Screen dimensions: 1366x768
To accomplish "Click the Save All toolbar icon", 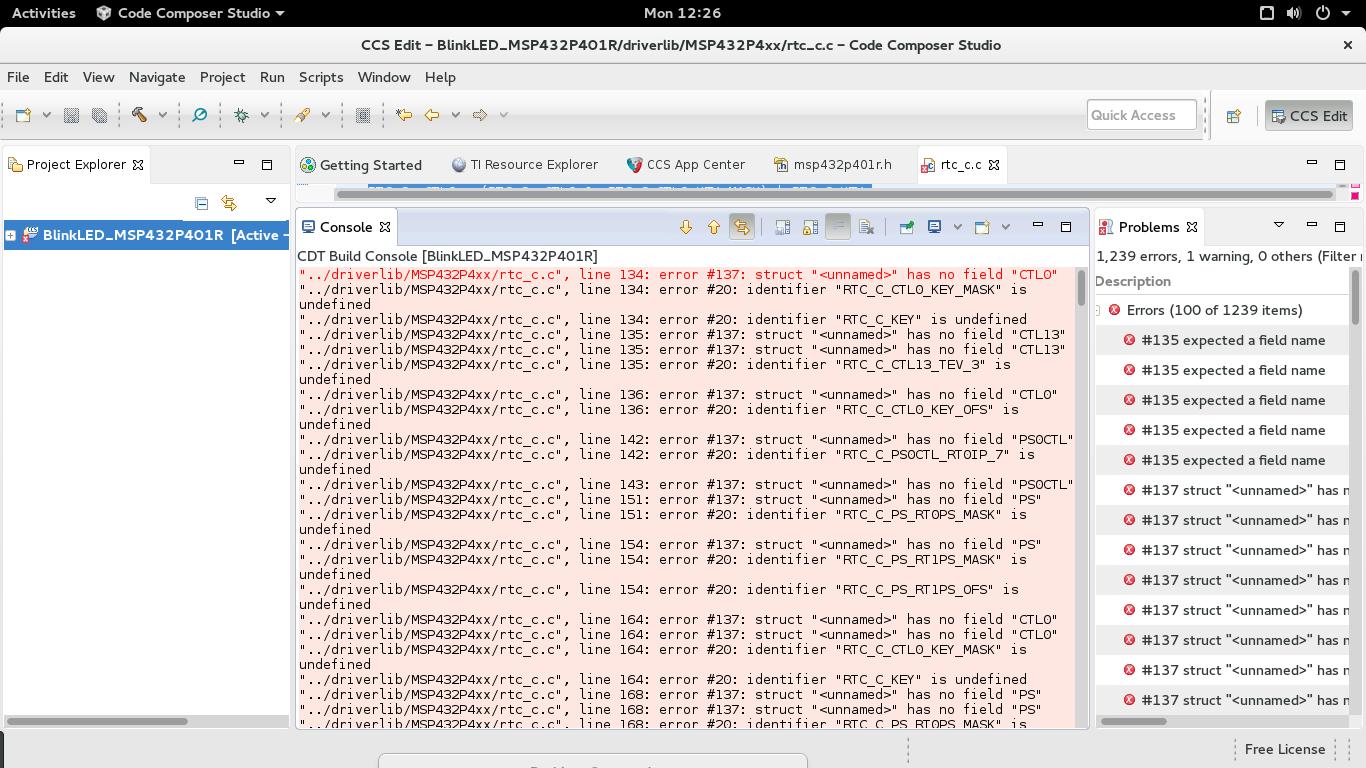I will (99, 115).
